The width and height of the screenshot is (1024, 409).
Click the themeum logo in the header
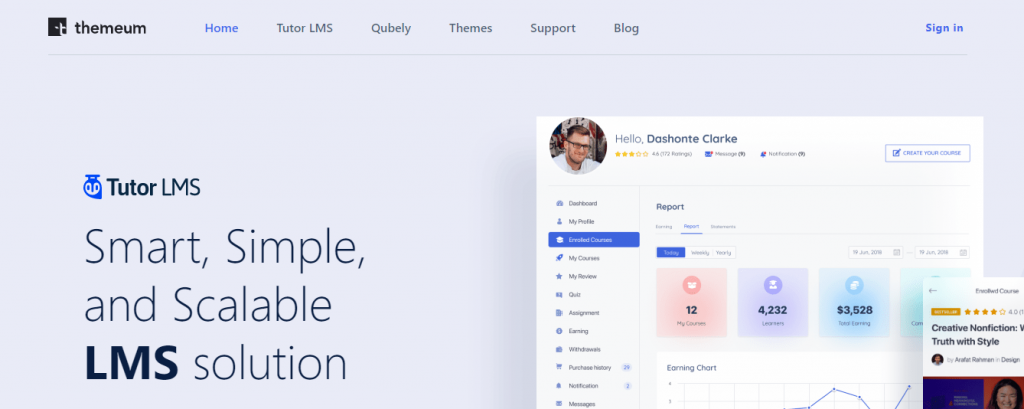97,27
